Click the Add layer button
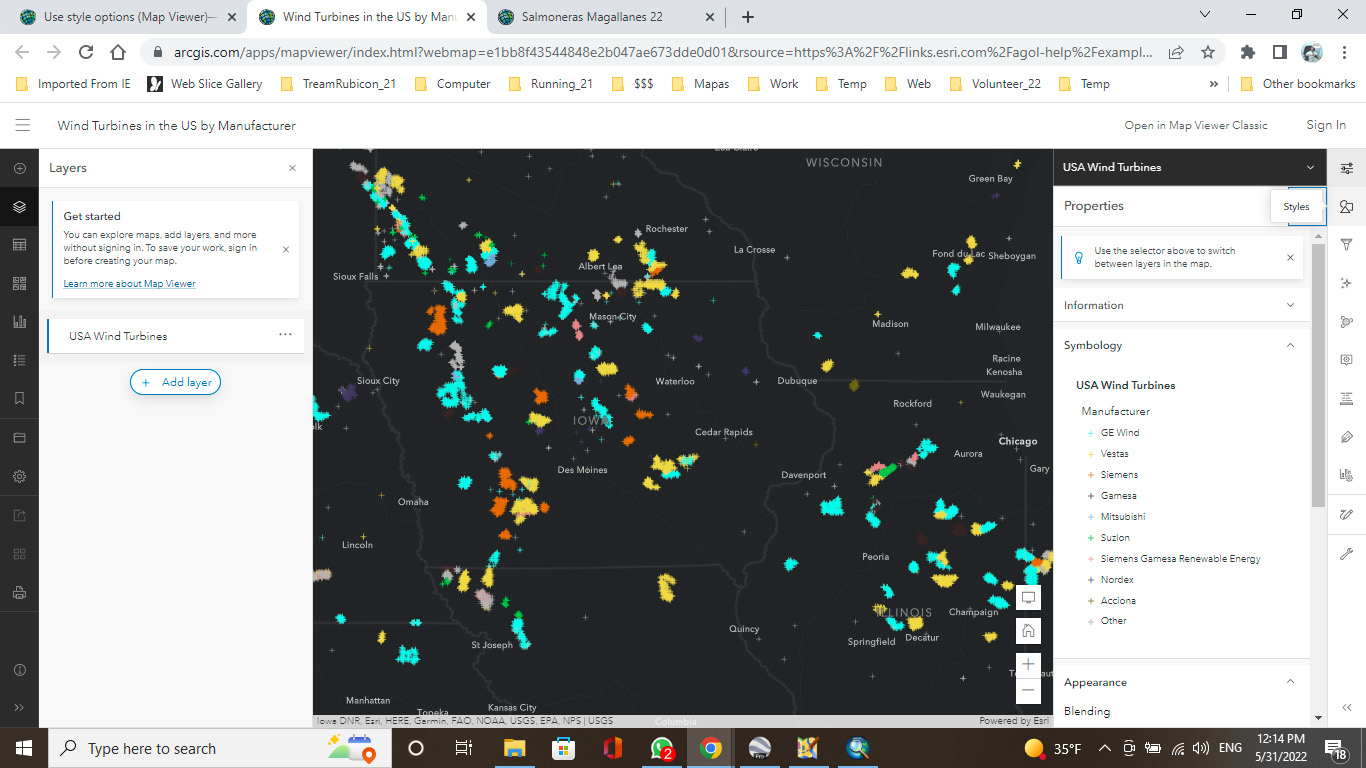 175,382
